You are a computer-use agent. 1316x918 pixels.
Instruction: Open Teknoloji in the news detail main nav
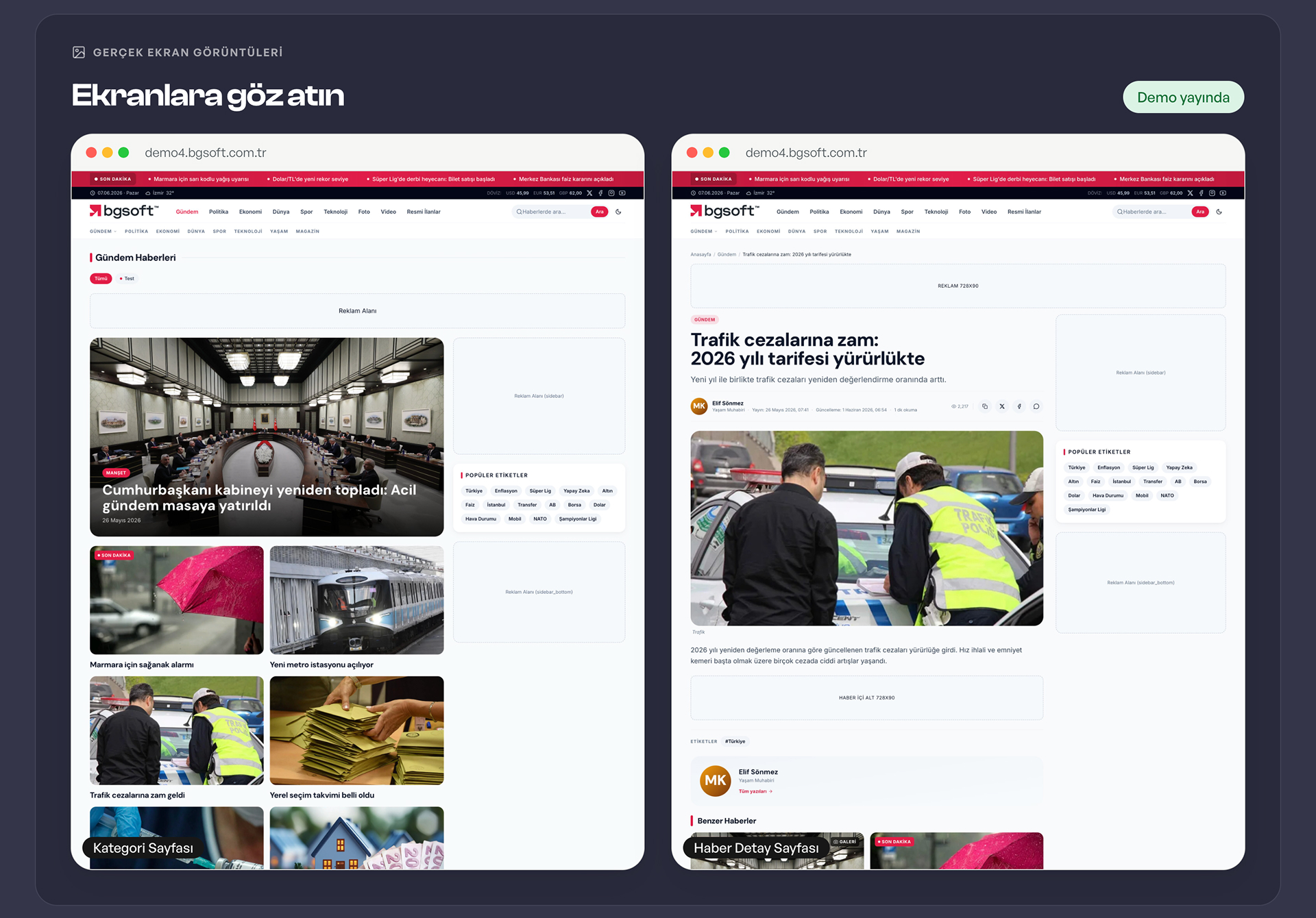(x=936, y=212)
